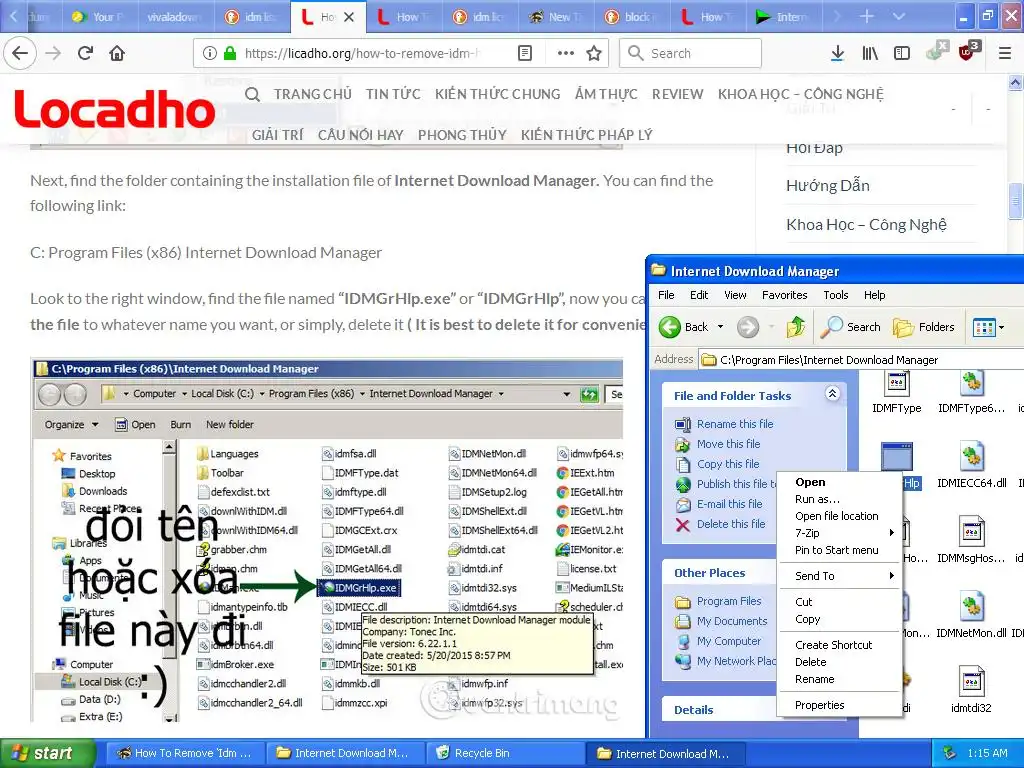Viewport: 1024px width, 768px height.
Task: Open My Documents in Other Places
Action: (x=731, y=621)
